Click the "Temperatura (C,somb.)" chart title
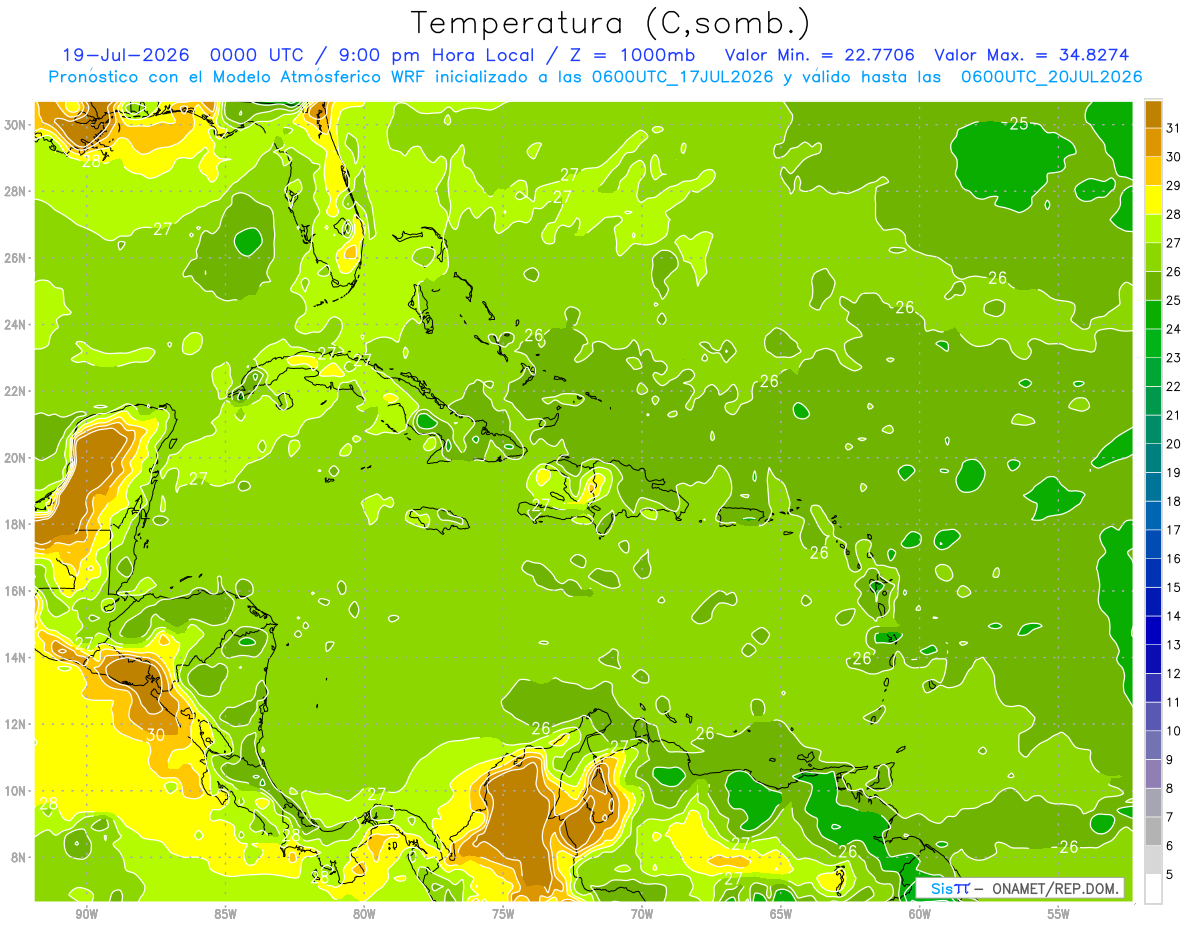 [x=611, y=23]
